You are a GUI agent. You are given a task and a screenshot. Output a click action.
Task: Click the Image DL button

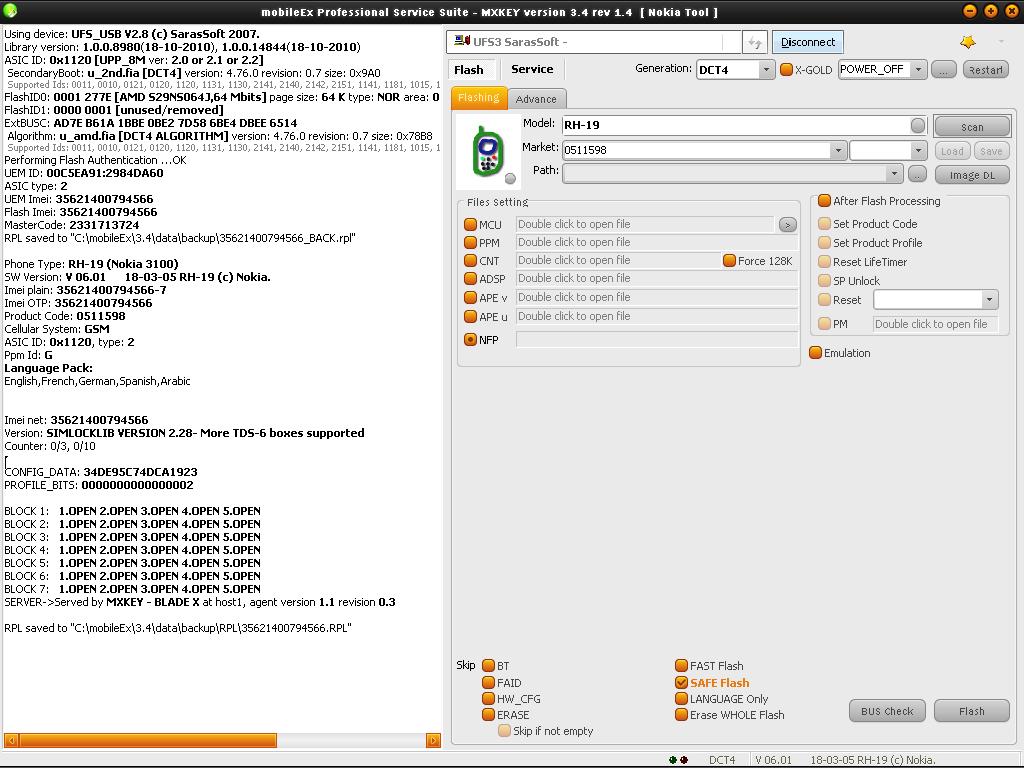[x=972, y=175]
